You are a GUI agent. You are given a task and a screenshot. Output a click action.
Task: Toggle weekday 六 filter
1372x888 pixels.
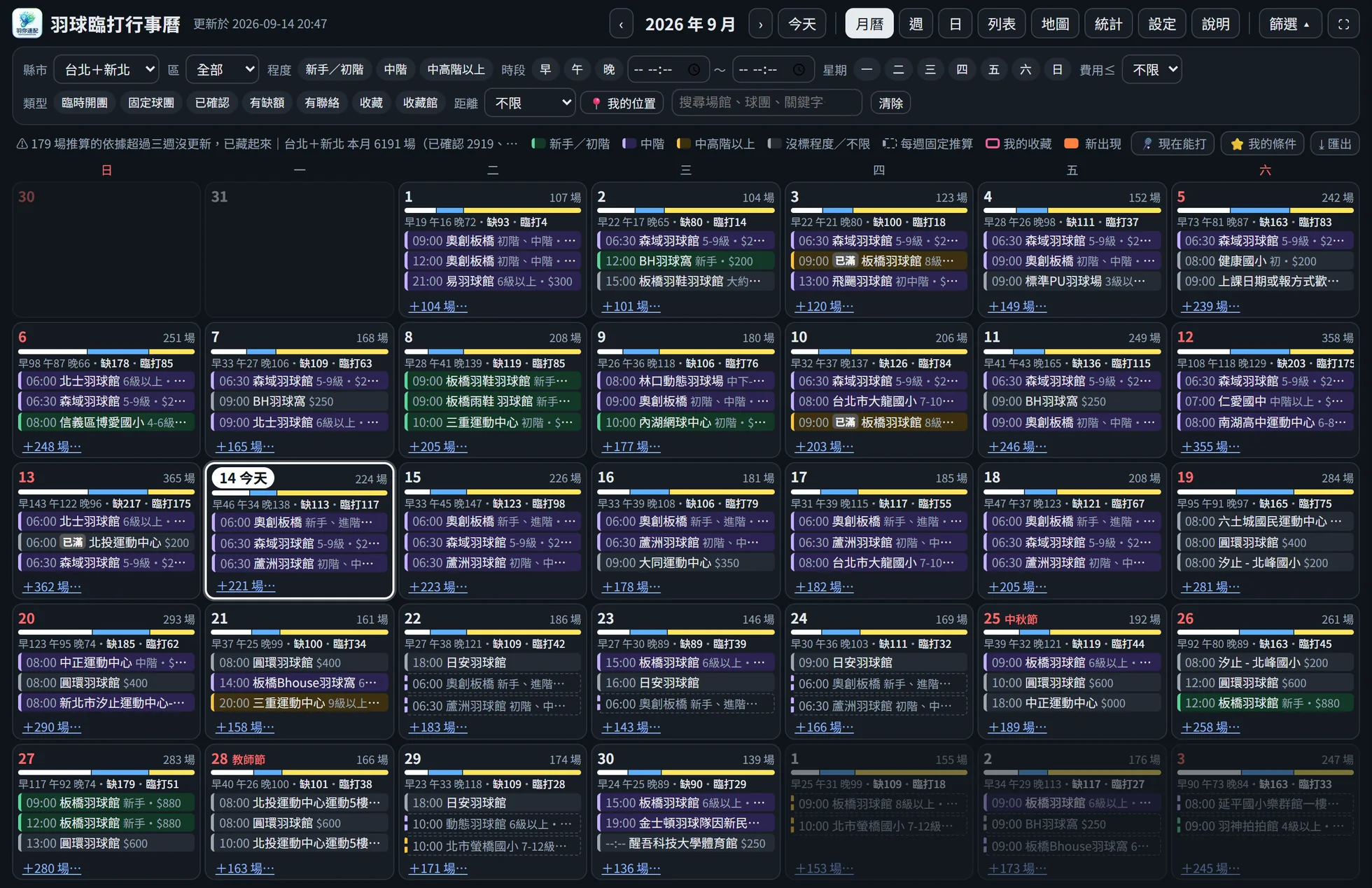[x=1025, y=69]
